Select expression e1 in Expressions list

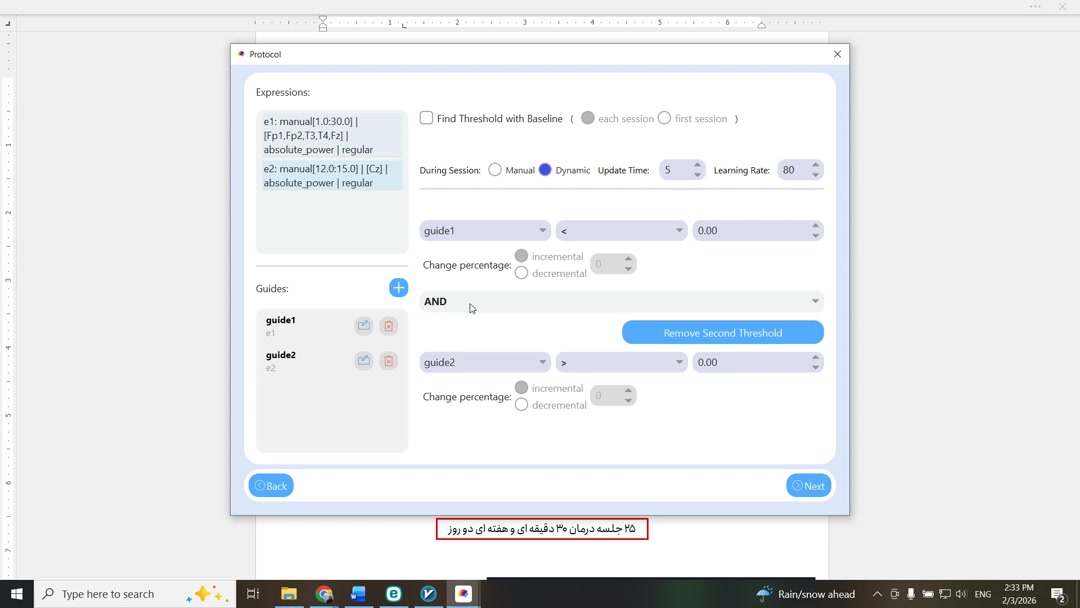(x=332, y=135)
